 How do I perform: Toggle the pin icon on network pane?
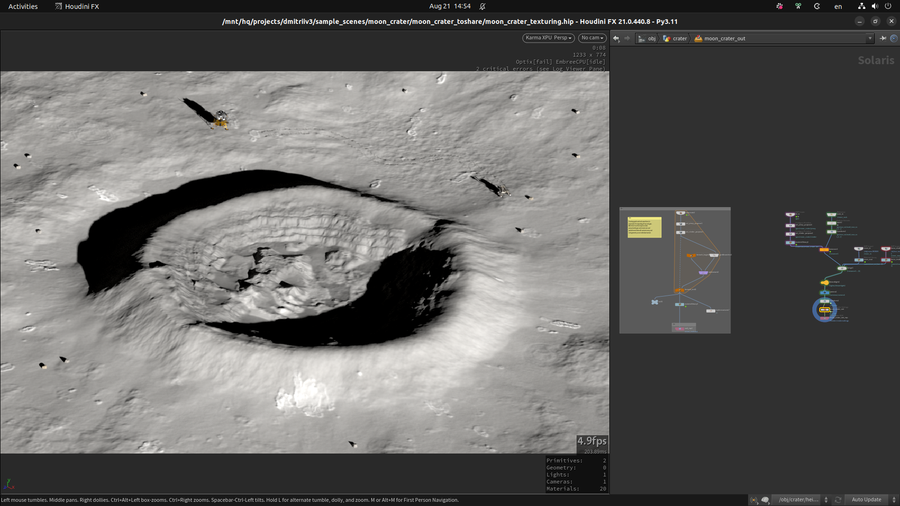tap(882, 38)
